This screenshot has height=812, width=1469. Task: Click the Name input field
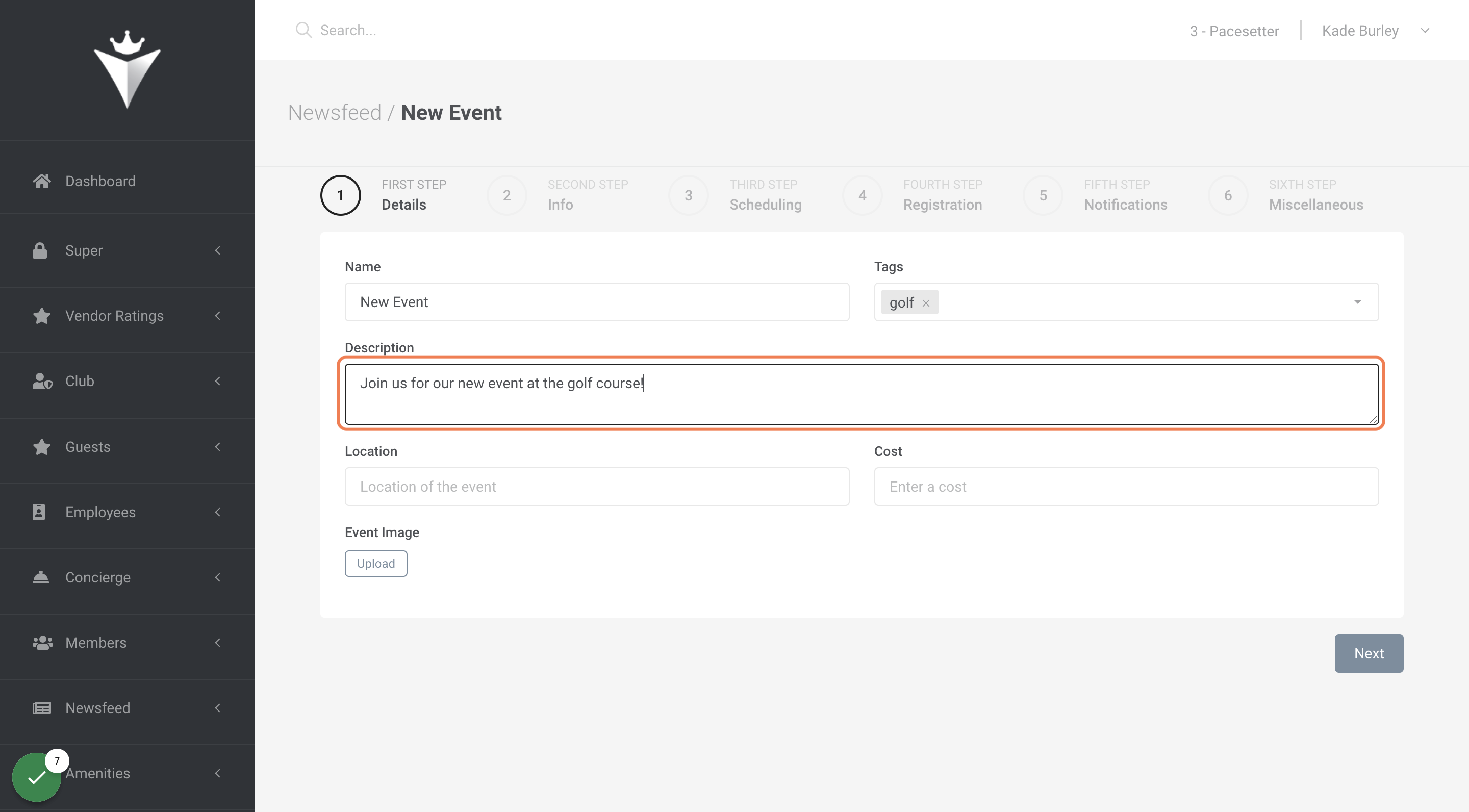(x=597, y=301)
